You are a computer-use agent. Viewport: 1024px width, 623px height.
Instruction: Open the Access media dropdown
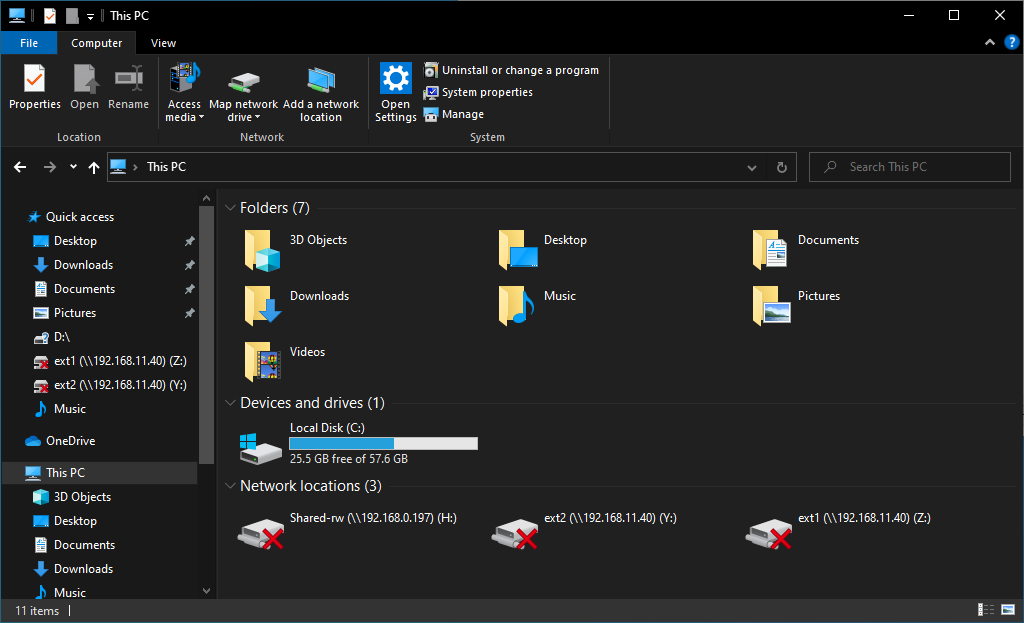pos(184,93)
